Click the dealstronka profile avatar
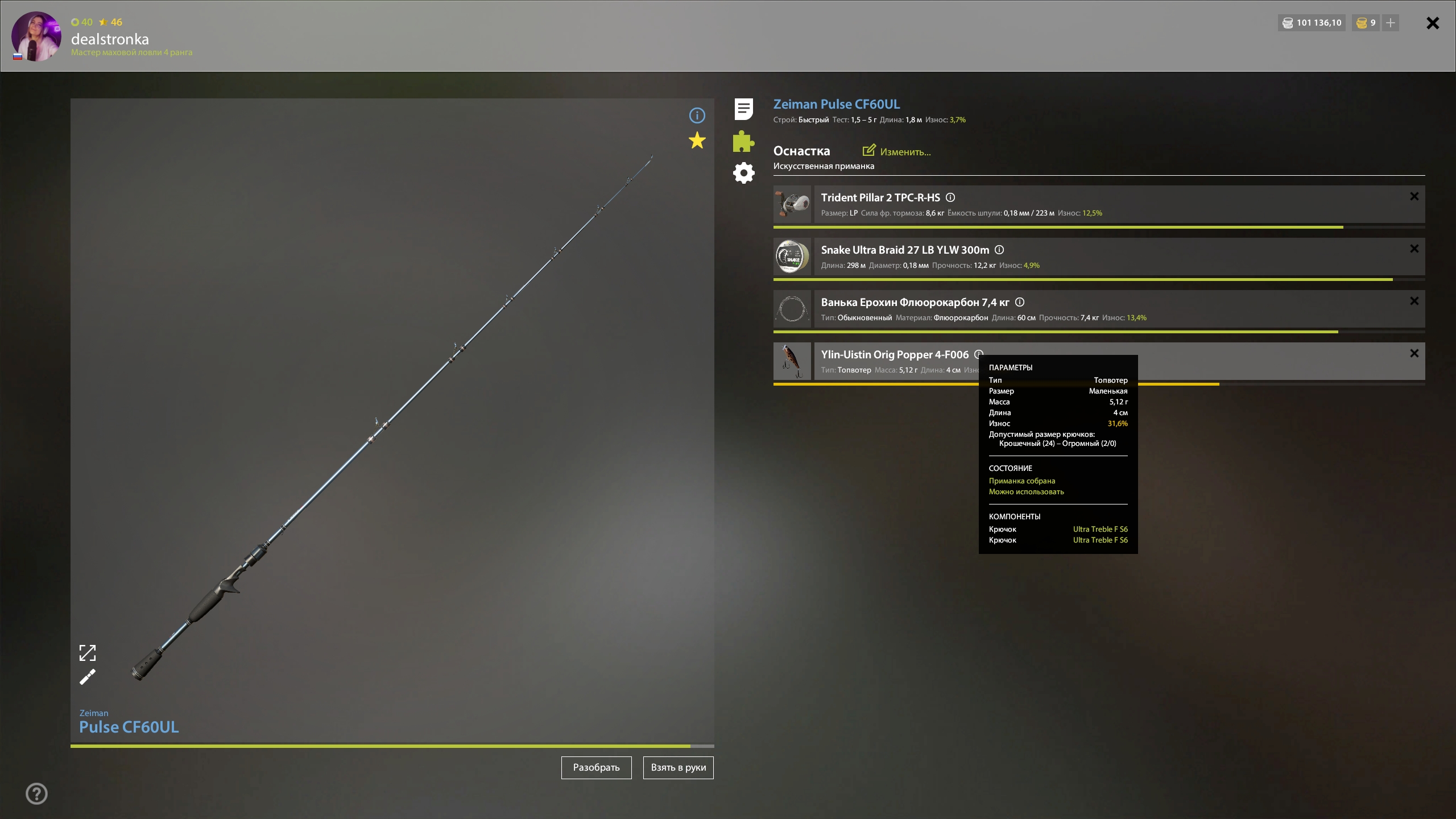This screenshot has width=1456, height=819. [x=36, y=36]
